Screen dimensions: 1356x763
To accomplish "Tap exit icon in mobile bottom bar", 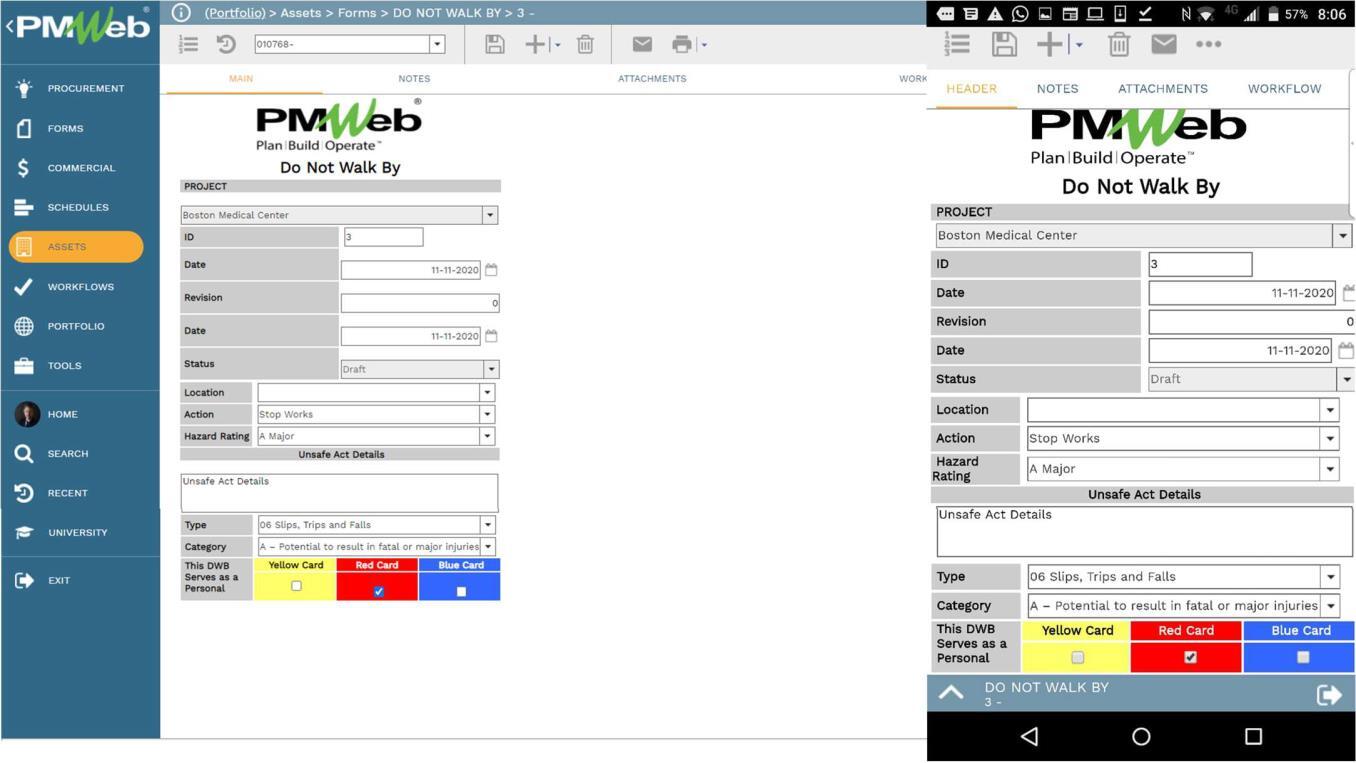I will (1329, 695).
